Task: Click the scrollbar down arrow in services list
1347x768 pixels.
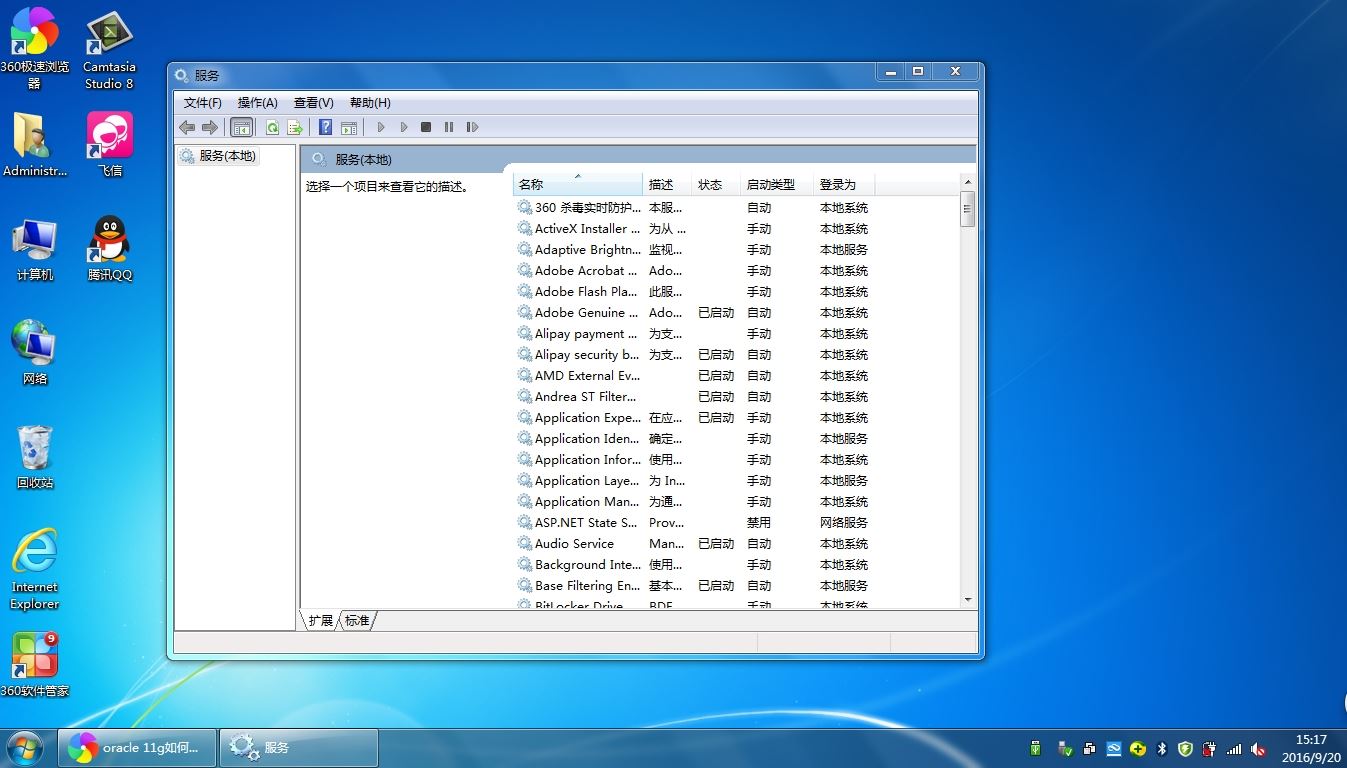Action: [x=967, y=600]
